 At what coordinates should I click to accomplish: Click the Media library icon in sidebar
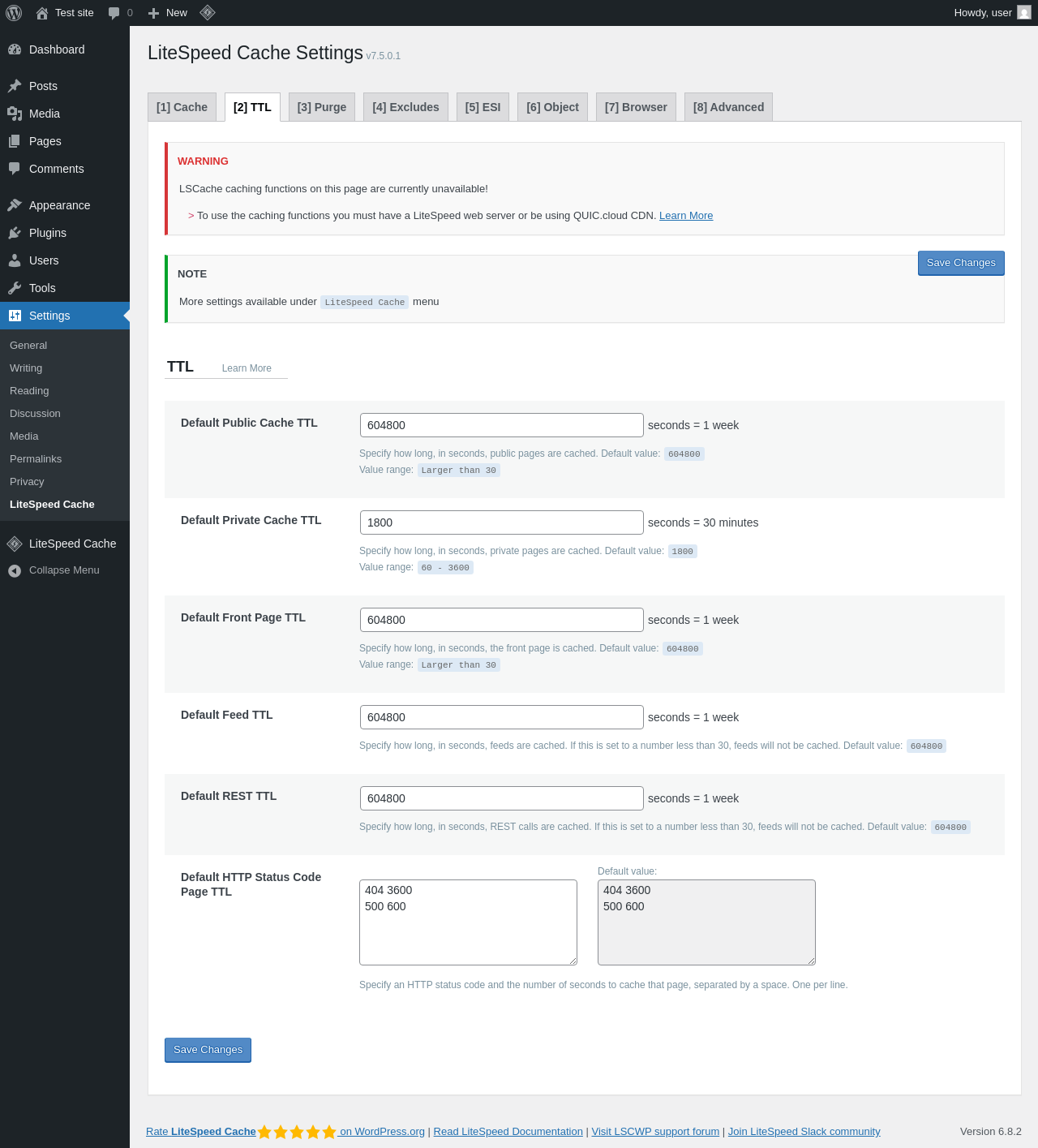pyautogui.click(x=15, y=114)
